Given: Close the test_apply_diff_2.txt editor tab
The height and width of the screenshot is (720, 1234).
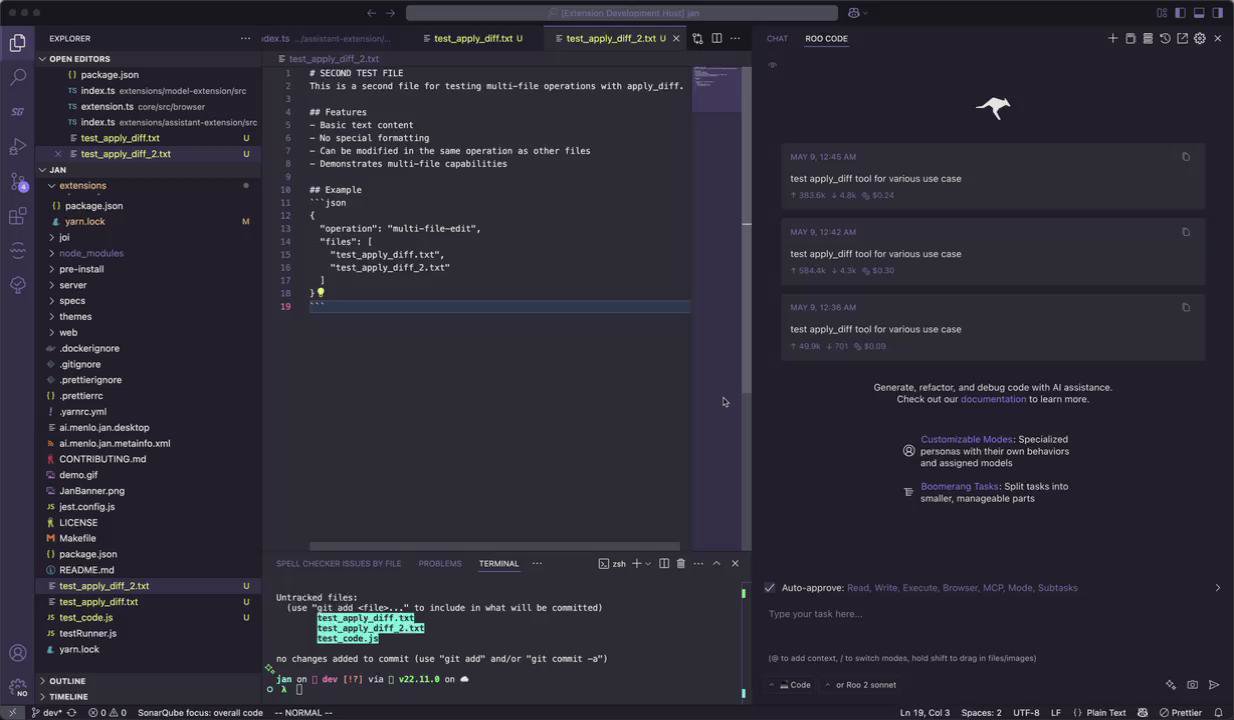Looking at the screenshot, I should point(676,38).
